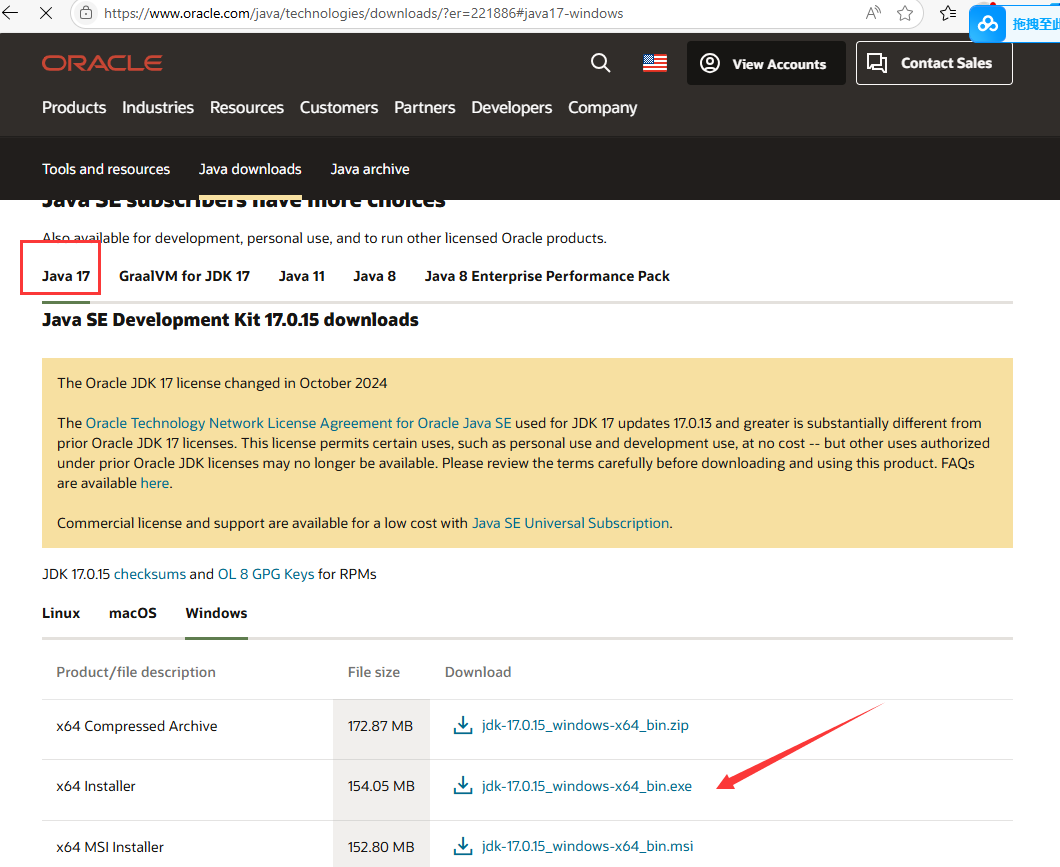The image size is (1060, 867).
Task: View site information via the lock icon
Action: pyautogui.click(x=86, y=13)
